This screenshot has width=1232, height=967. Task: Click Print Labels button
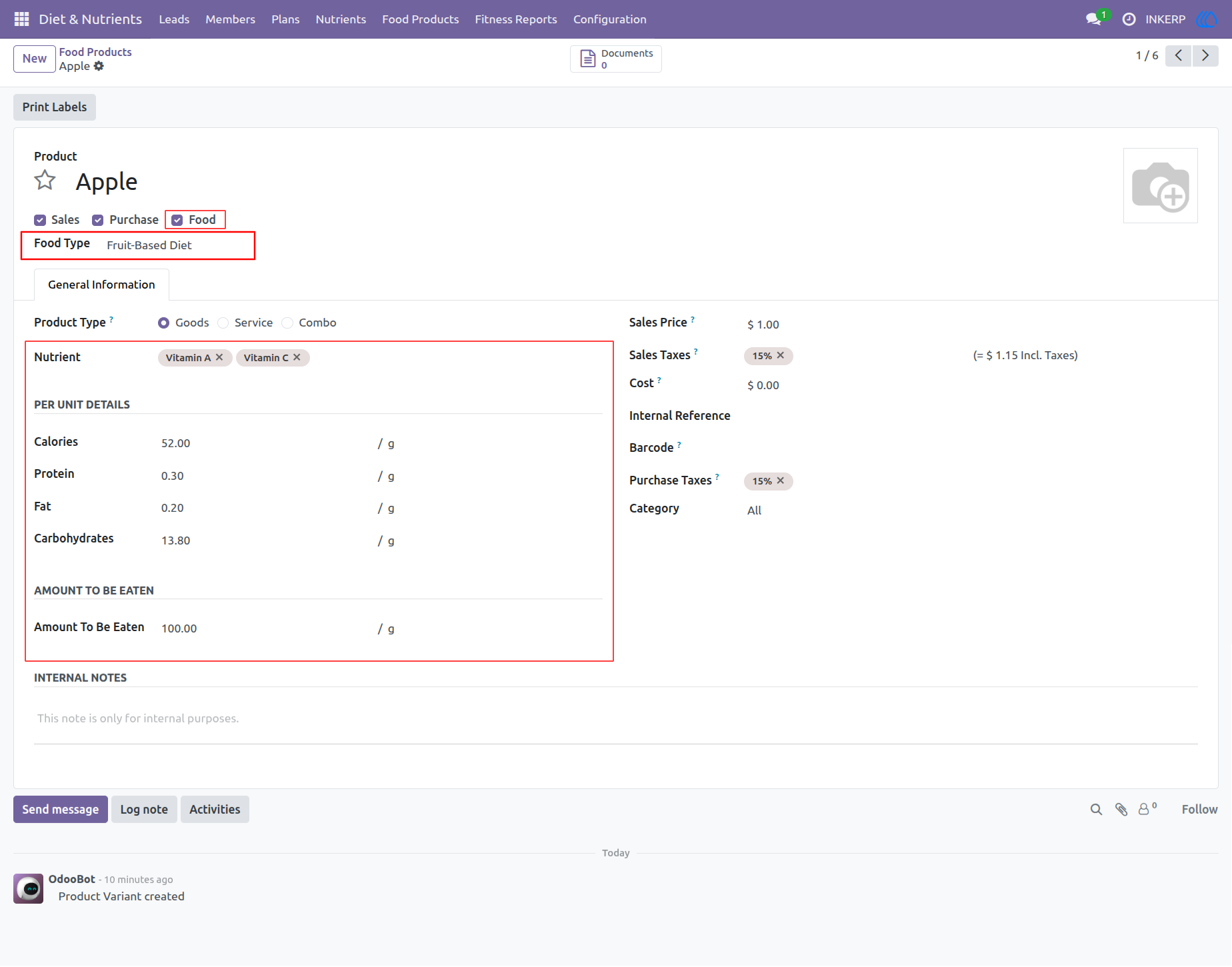pos(55,107)
